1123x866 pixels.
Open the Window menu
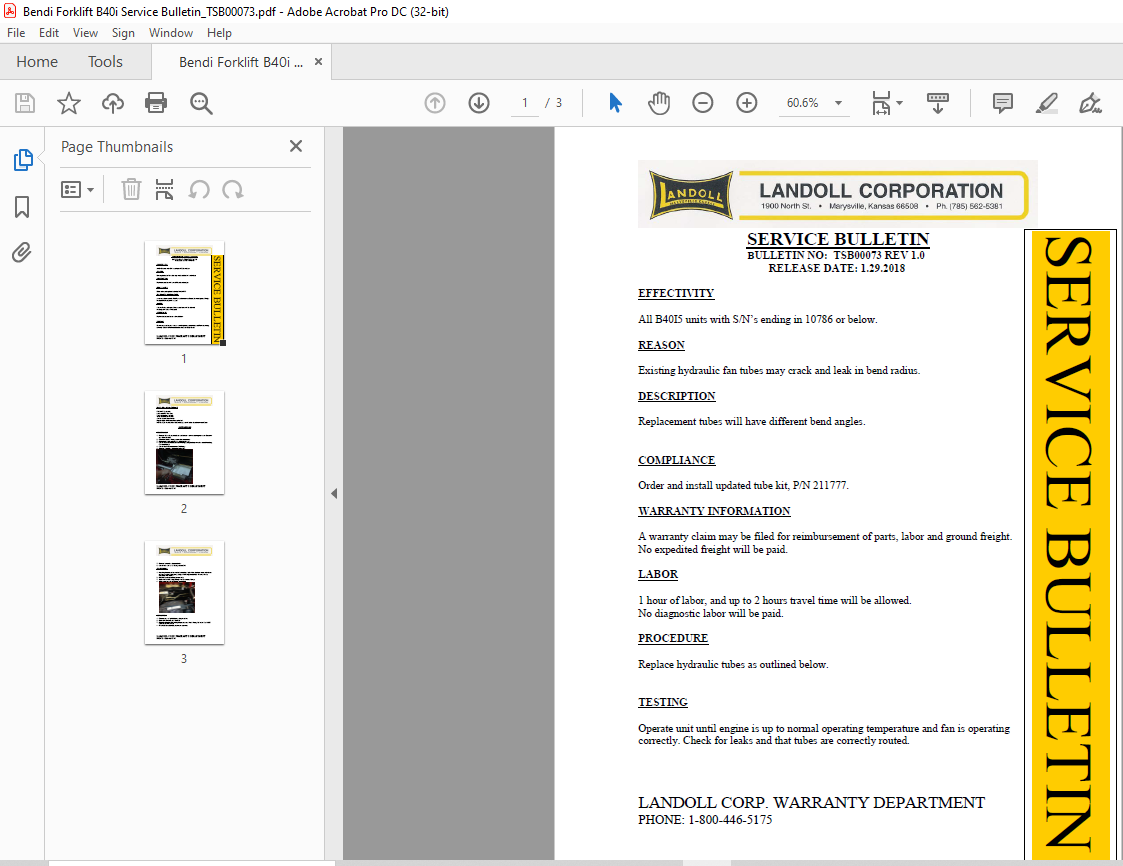170,33
